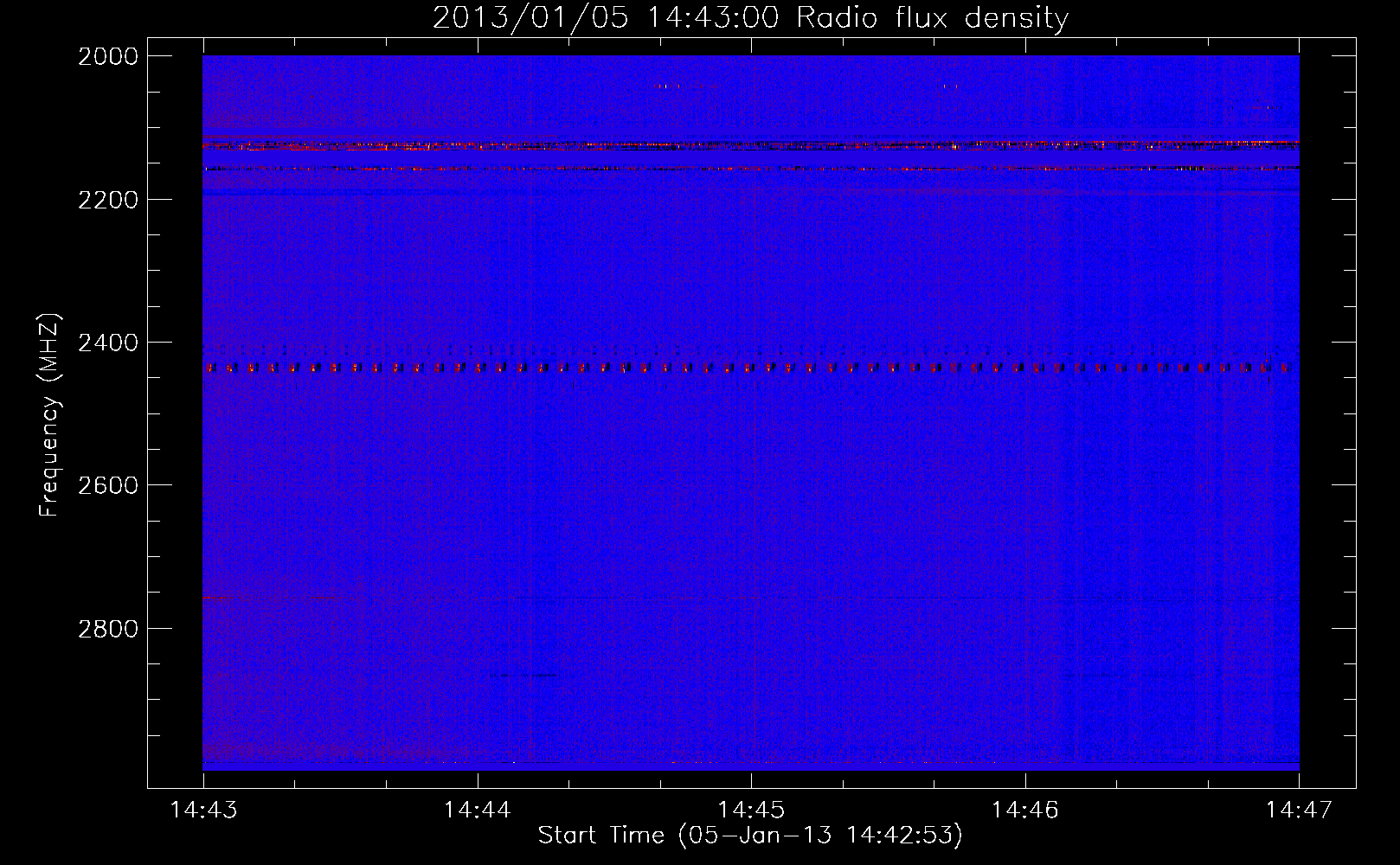
Task: Click the 14:43 time tick label
Action: pyautogui.click(x=204, y=810)
